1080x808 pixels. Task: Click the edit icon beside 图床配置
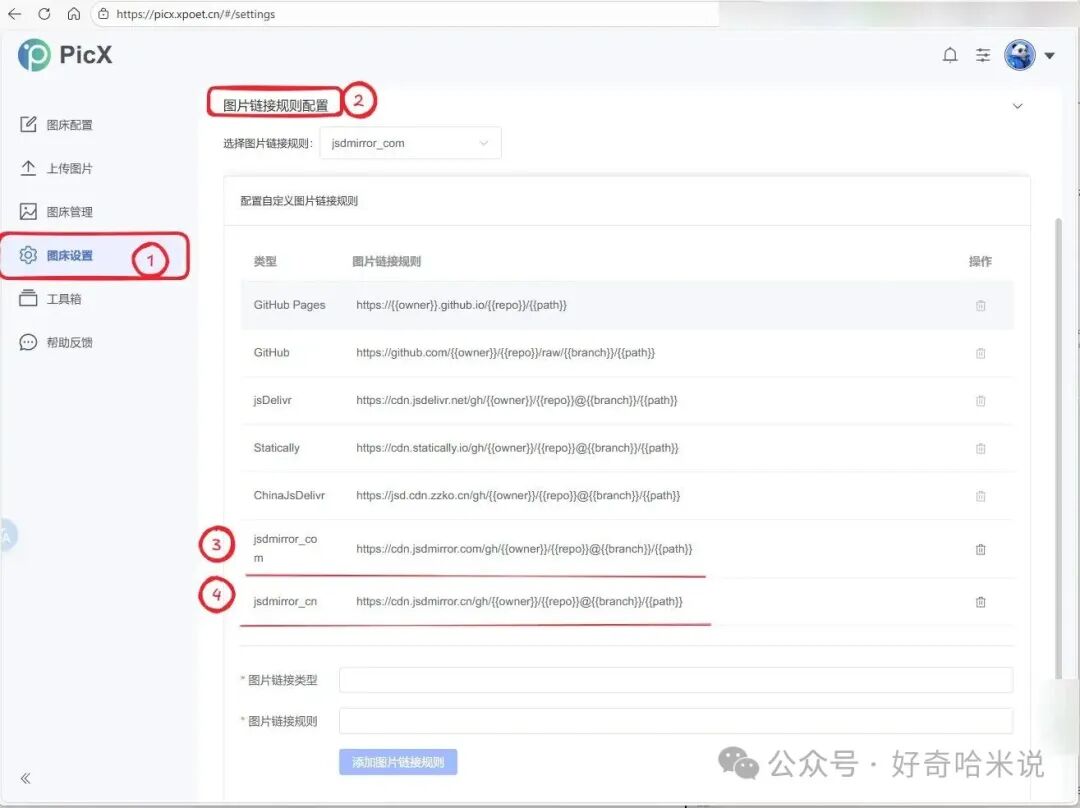coord(28,124)
